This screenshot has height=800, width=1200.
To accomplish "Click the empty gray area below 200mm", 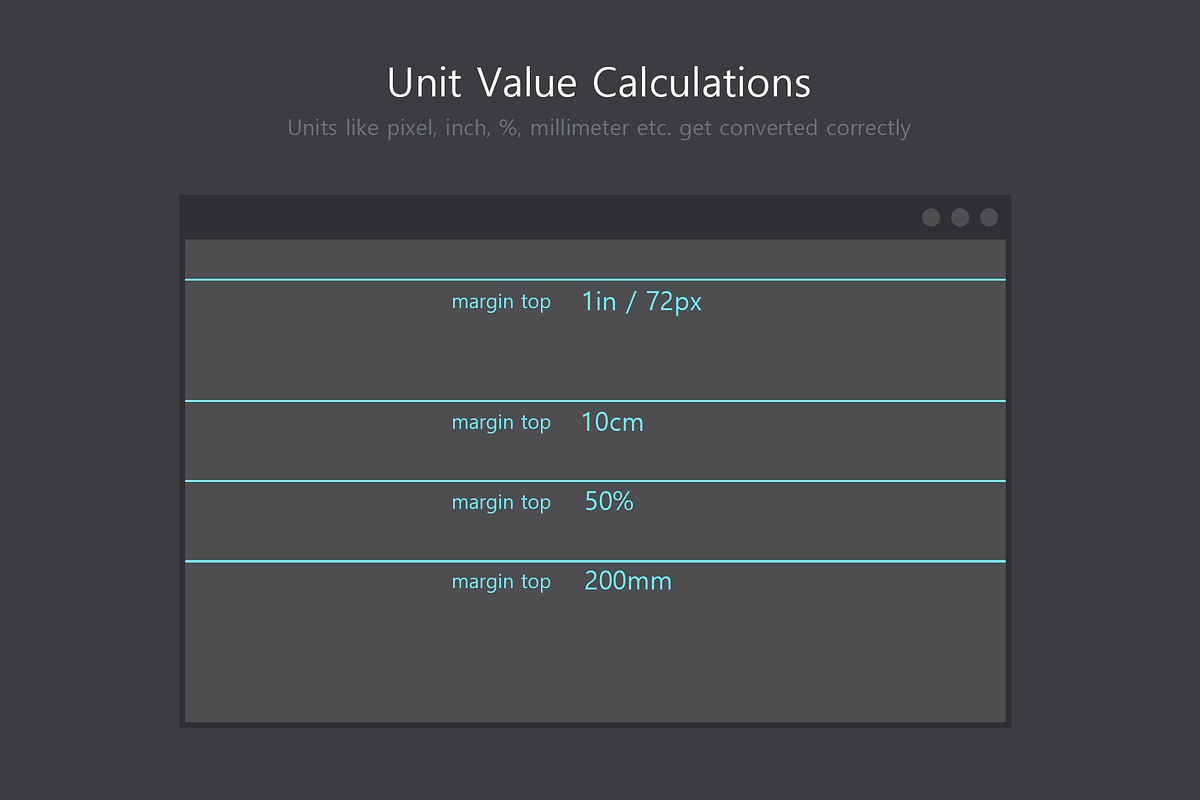I will [x=595, y=660].
